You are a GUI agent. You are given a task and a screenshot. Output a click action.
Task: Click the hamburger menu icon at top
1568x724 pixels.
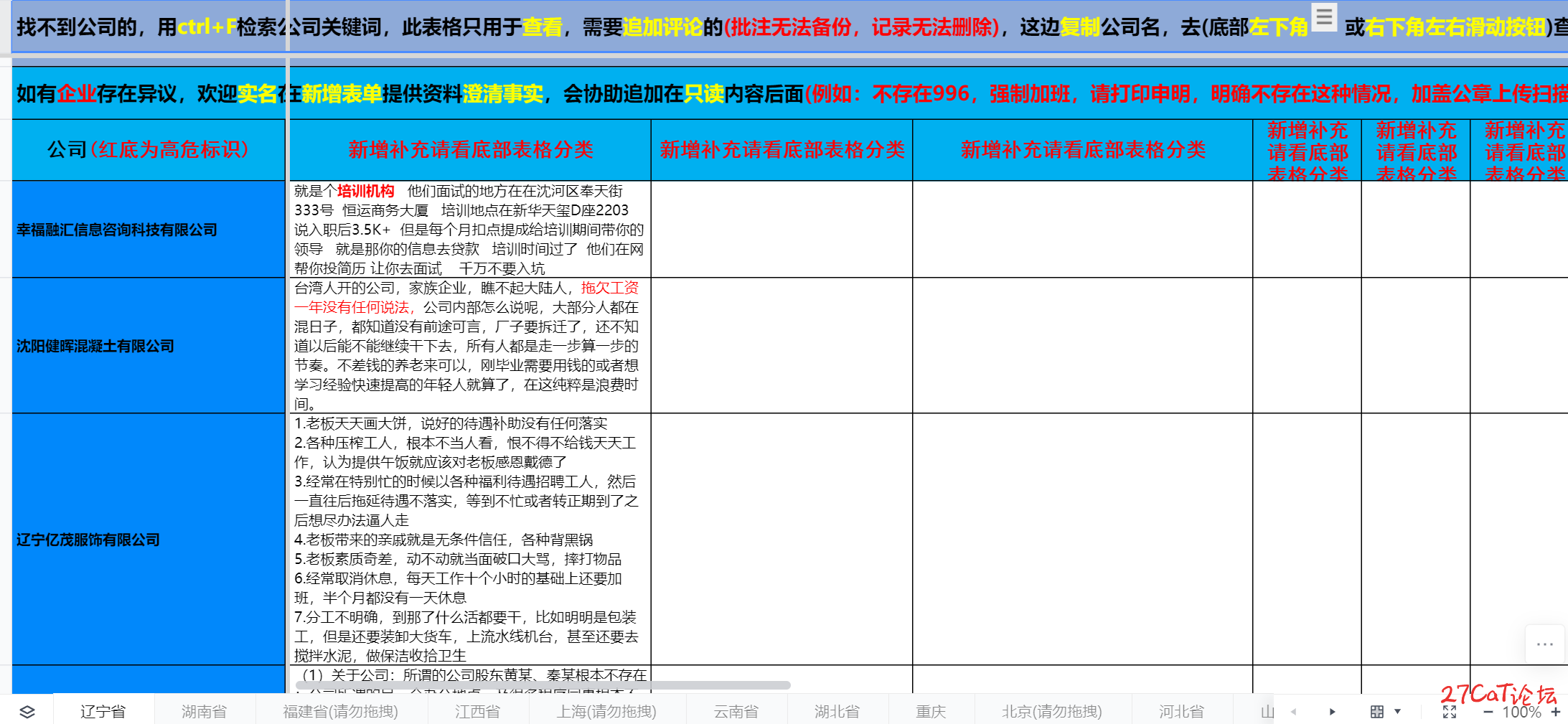click(1324, 17)
